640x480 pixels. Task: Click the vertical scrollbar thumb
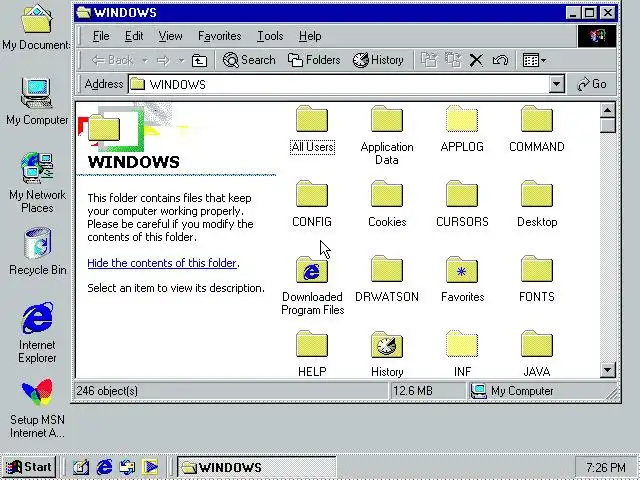pyautogui.click(x=607, y=126)
